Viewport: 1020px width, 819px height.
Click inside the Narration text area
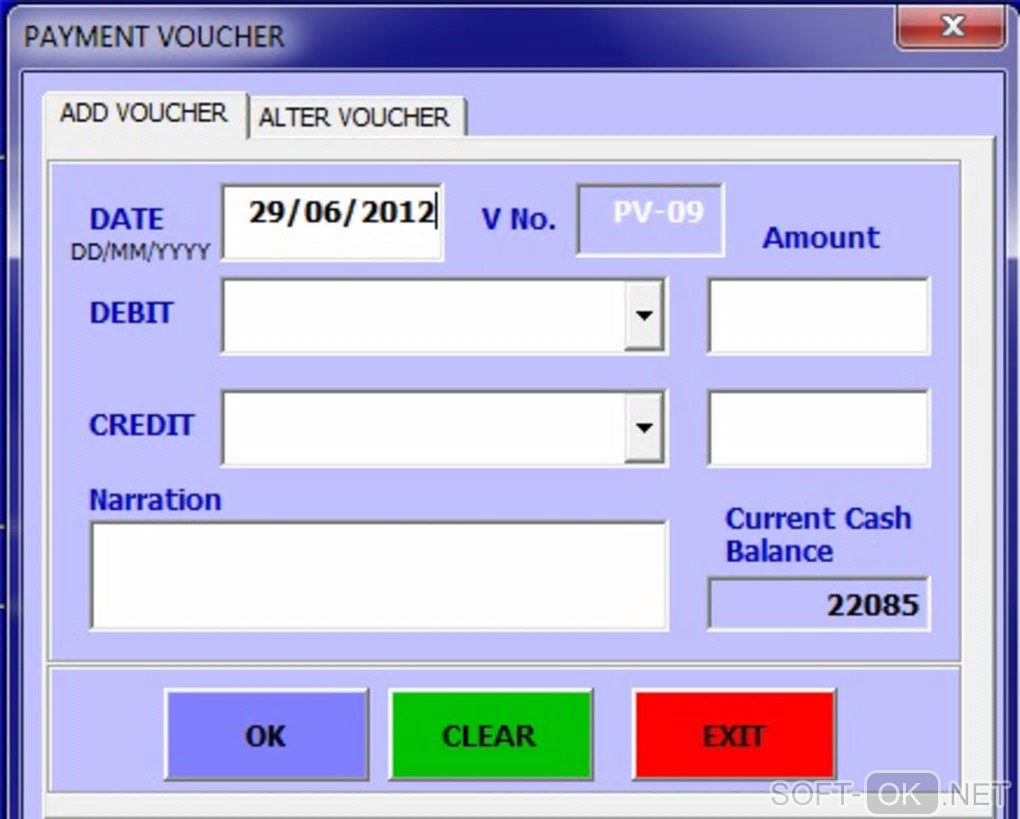click(x=379, y=576)
